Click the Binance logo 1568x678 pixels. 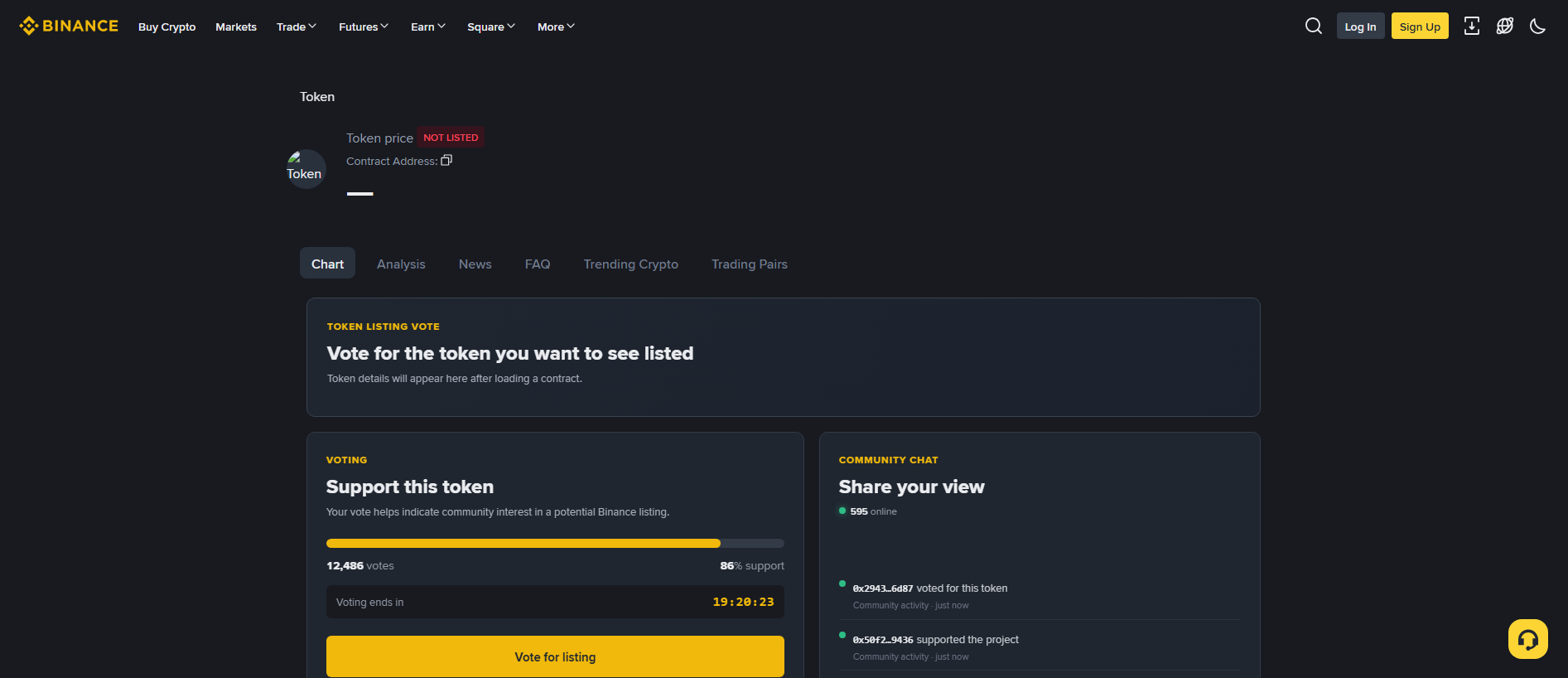click(69, 26)
